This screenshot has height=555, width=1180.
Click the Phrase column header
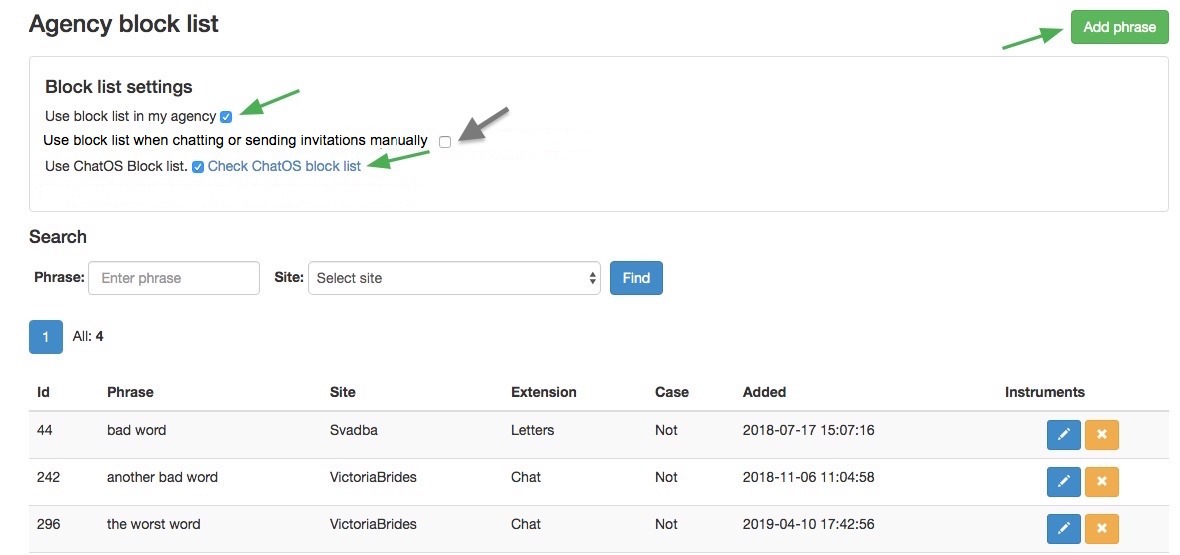pos(130,392)
